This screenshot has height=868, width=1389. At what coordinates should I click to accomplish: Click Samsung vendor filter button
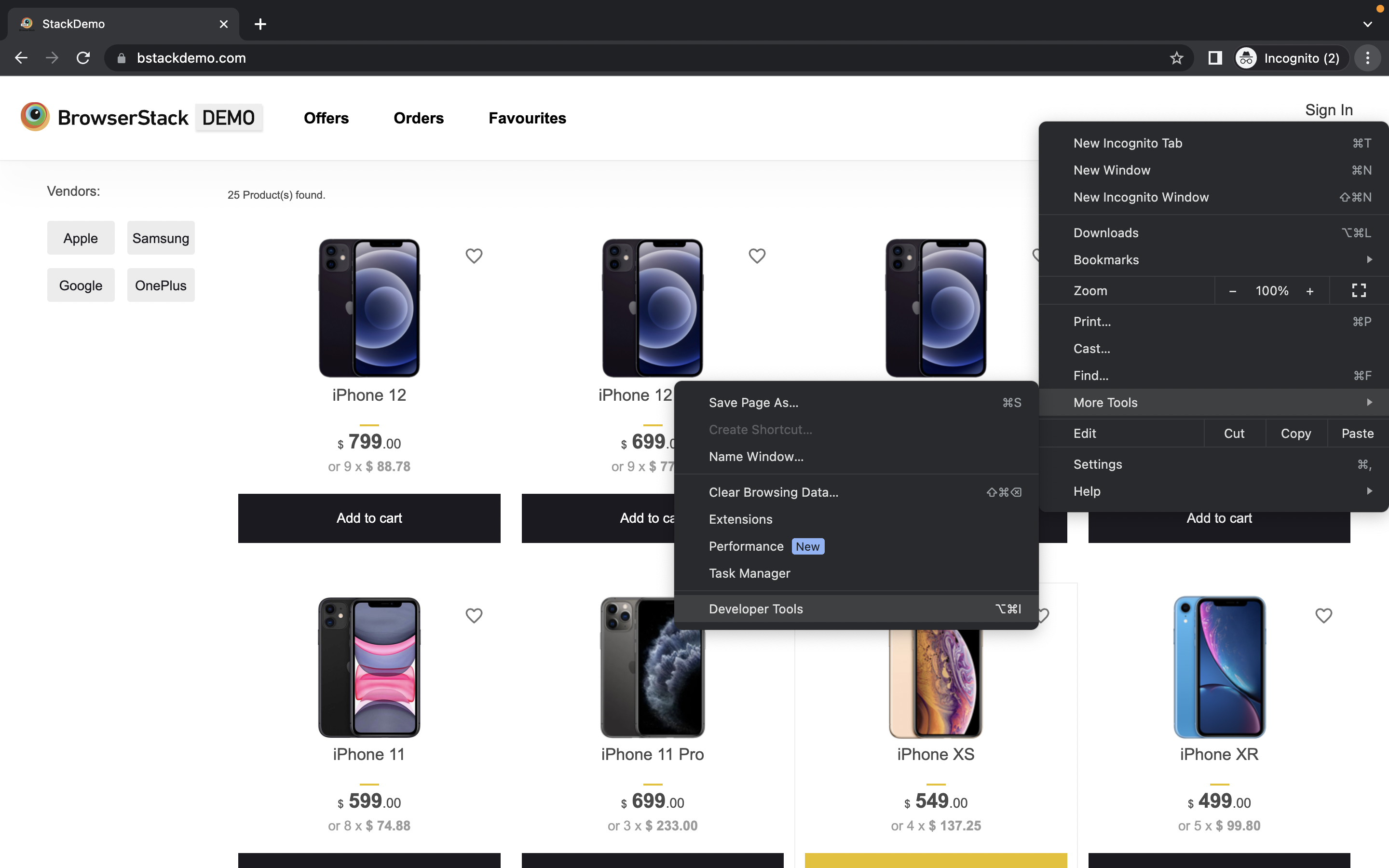tap(161, 238)
